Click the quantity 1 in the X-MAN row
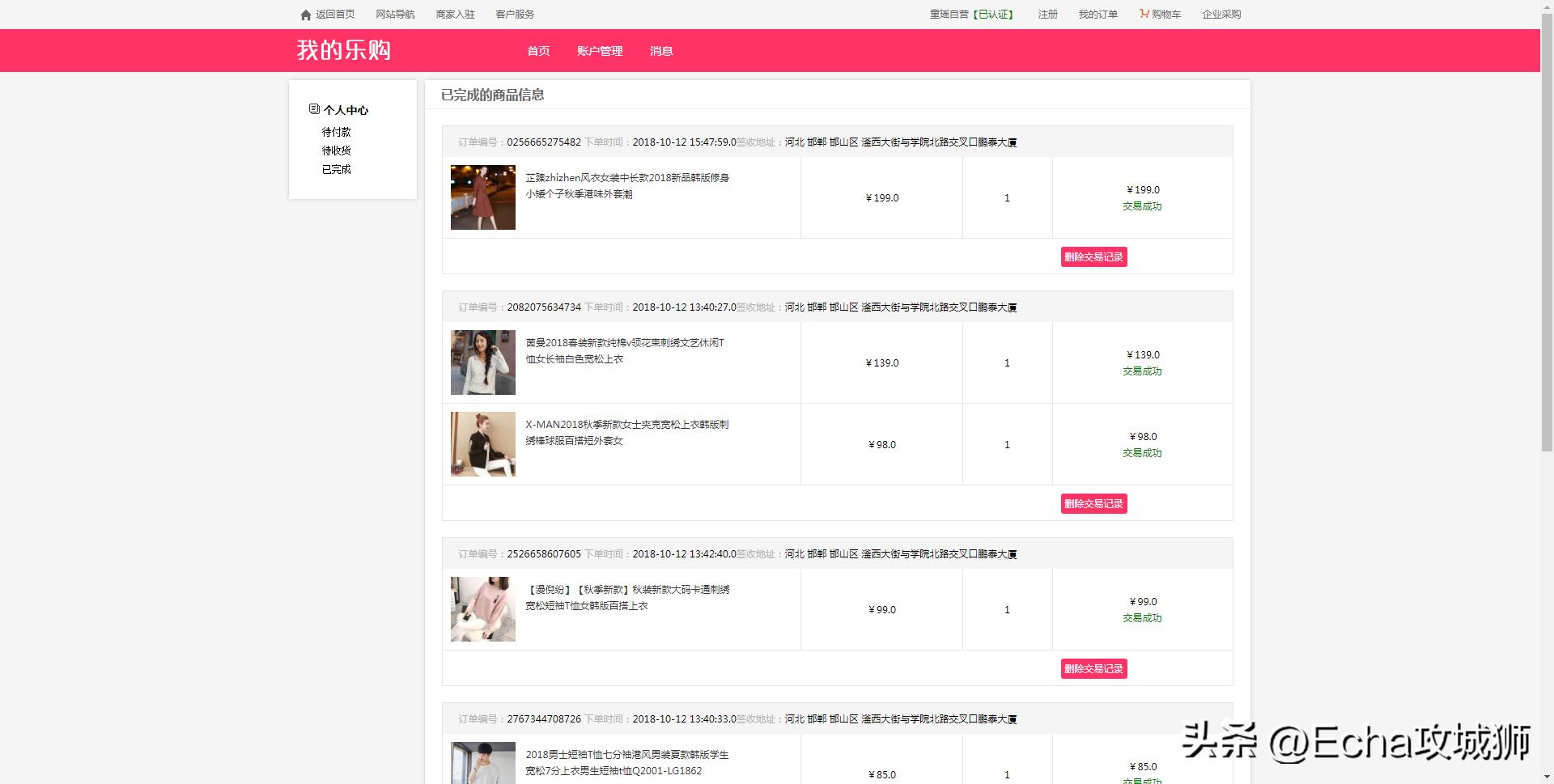The height and width of the screenshot is (784, 1554). point(1007,445)
